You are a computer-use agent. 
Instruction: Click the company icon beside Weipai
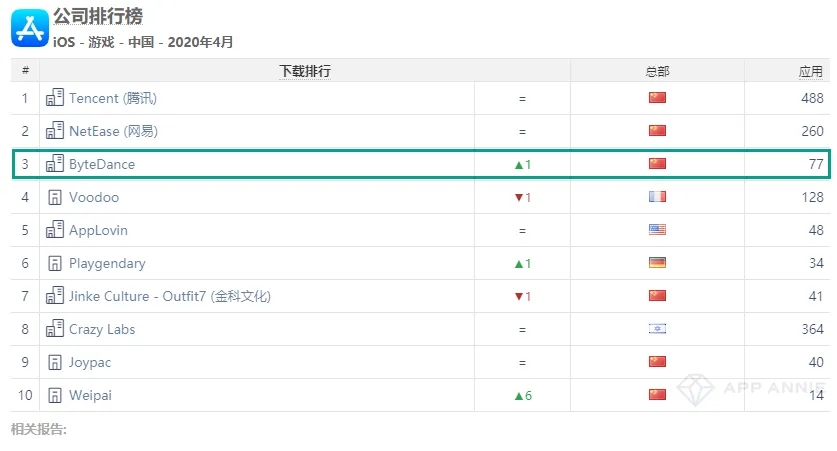pyautogui.click(x=55, y=395)
